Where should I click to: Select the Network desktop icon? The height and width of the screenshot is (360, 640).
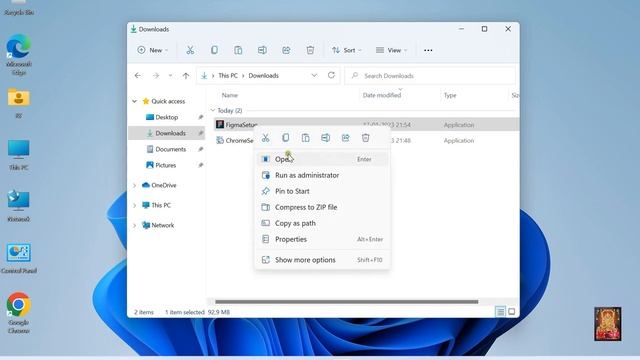click(x=19, y=207)
